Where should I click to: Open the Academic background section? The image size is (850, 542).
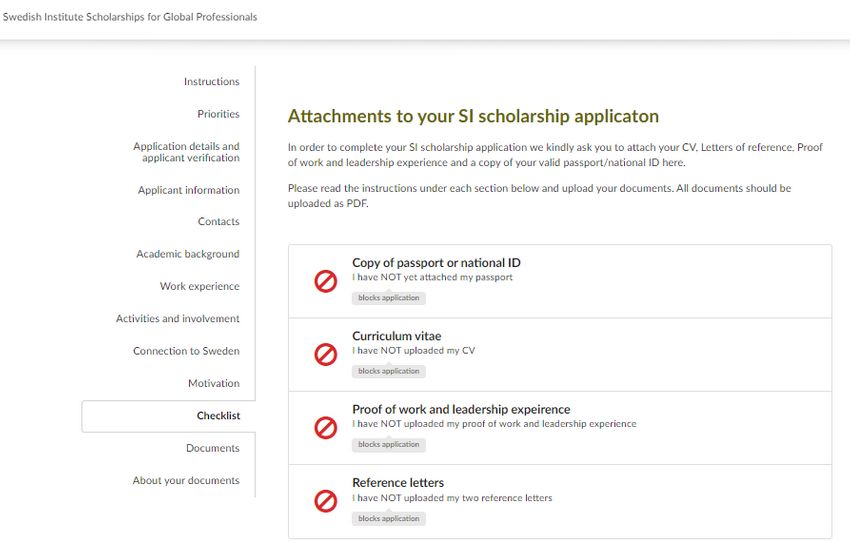pyautogui.click(x=188, y=254)
